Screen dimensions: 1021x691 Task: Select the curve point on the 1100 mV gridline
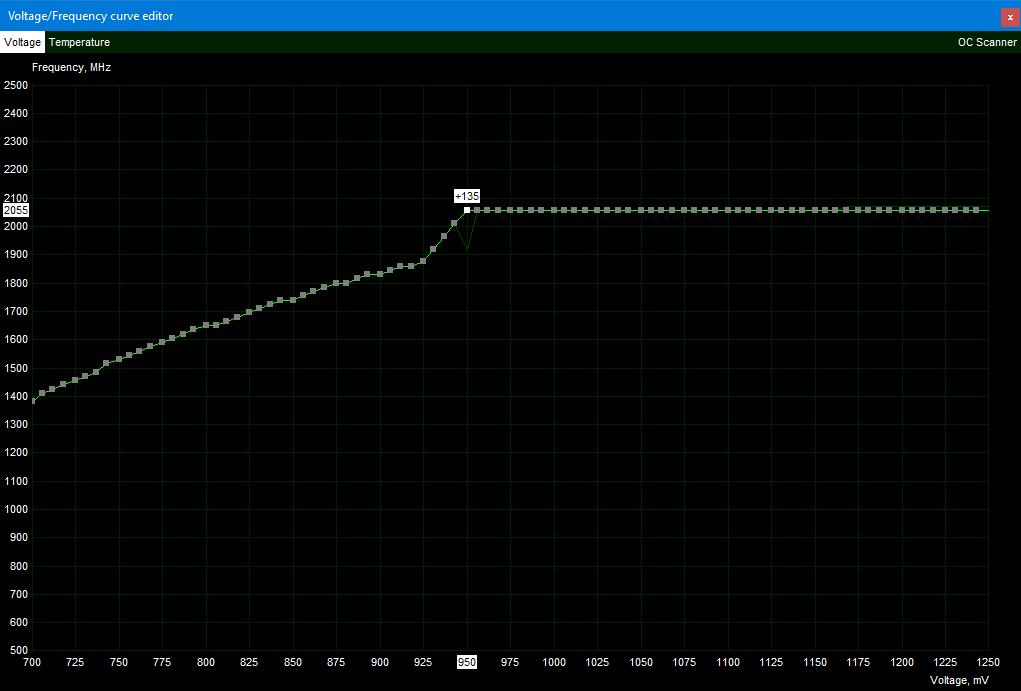coord(728,210)
